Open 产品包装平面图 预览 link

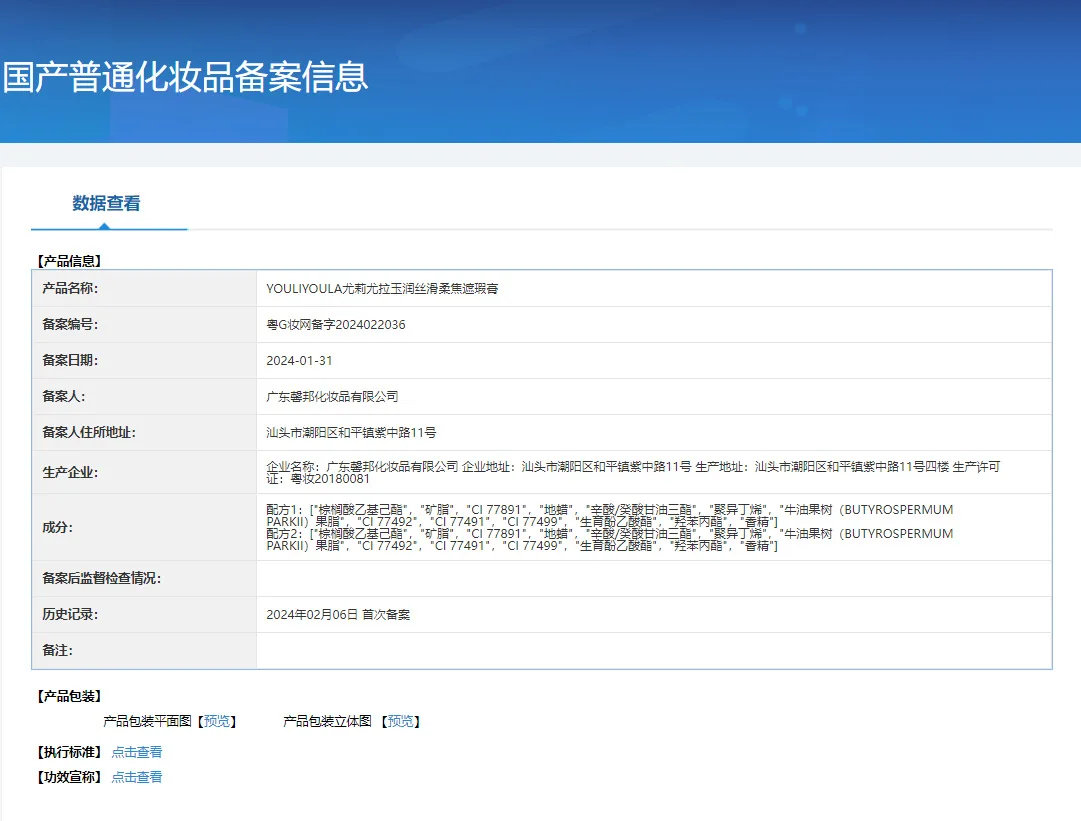(217, 721)
